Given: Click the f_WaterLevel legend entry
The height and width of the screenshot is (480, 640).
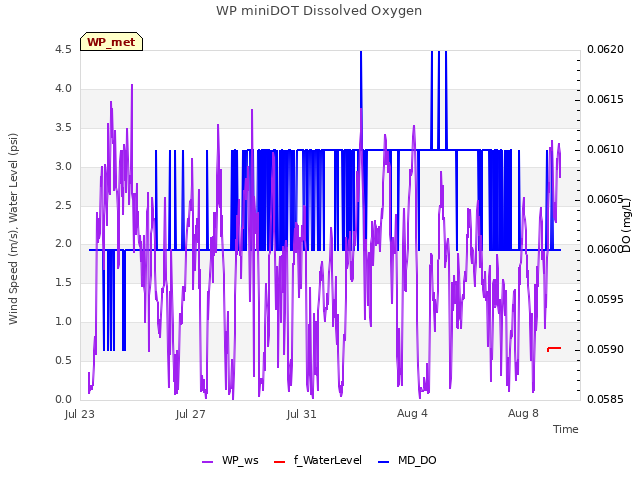Looking at the screenshot, I should (318, 460).
